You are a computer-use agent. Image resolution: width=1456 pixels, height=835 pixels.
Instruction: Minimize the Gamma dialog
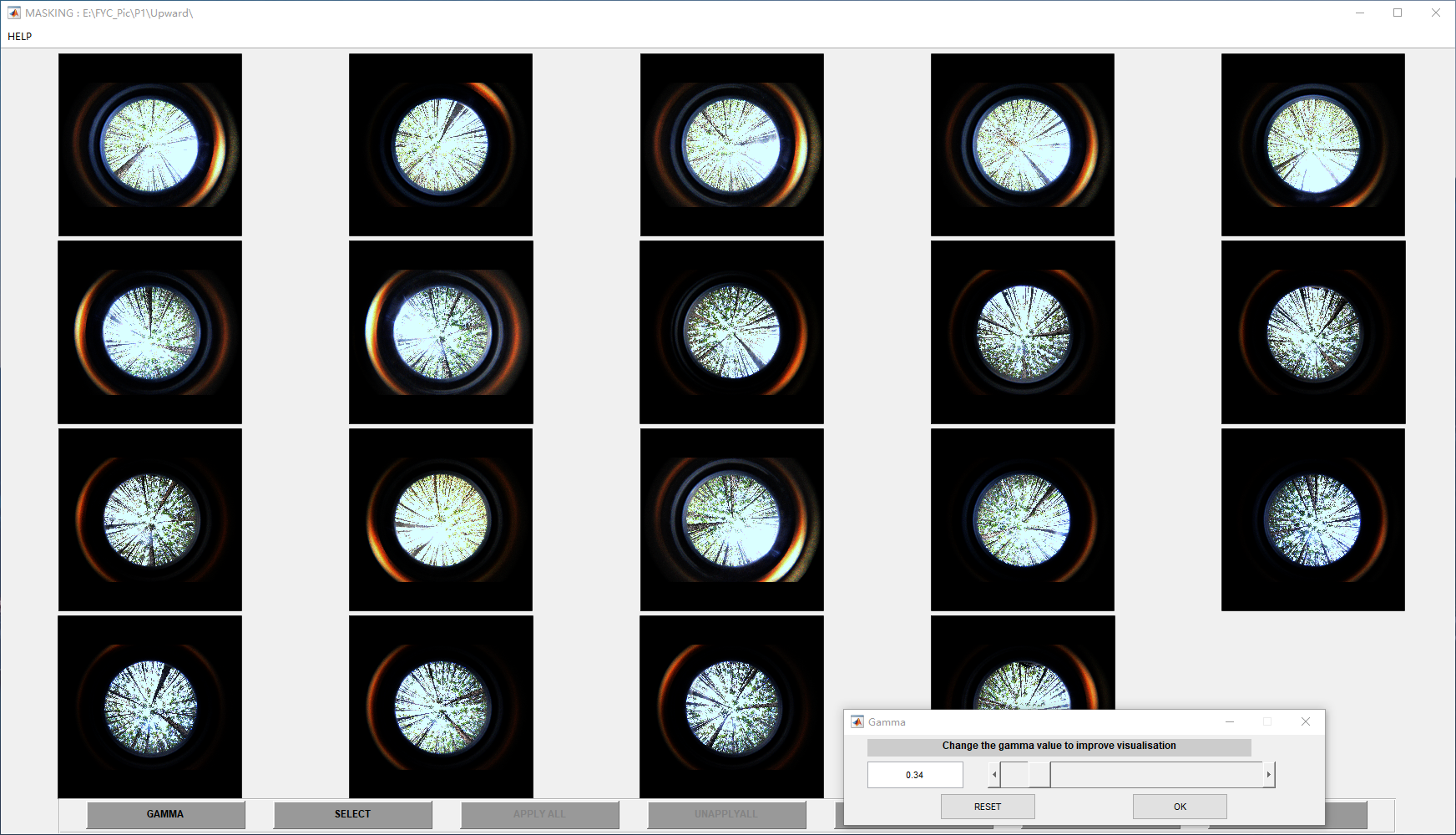tap(1230, 721)
